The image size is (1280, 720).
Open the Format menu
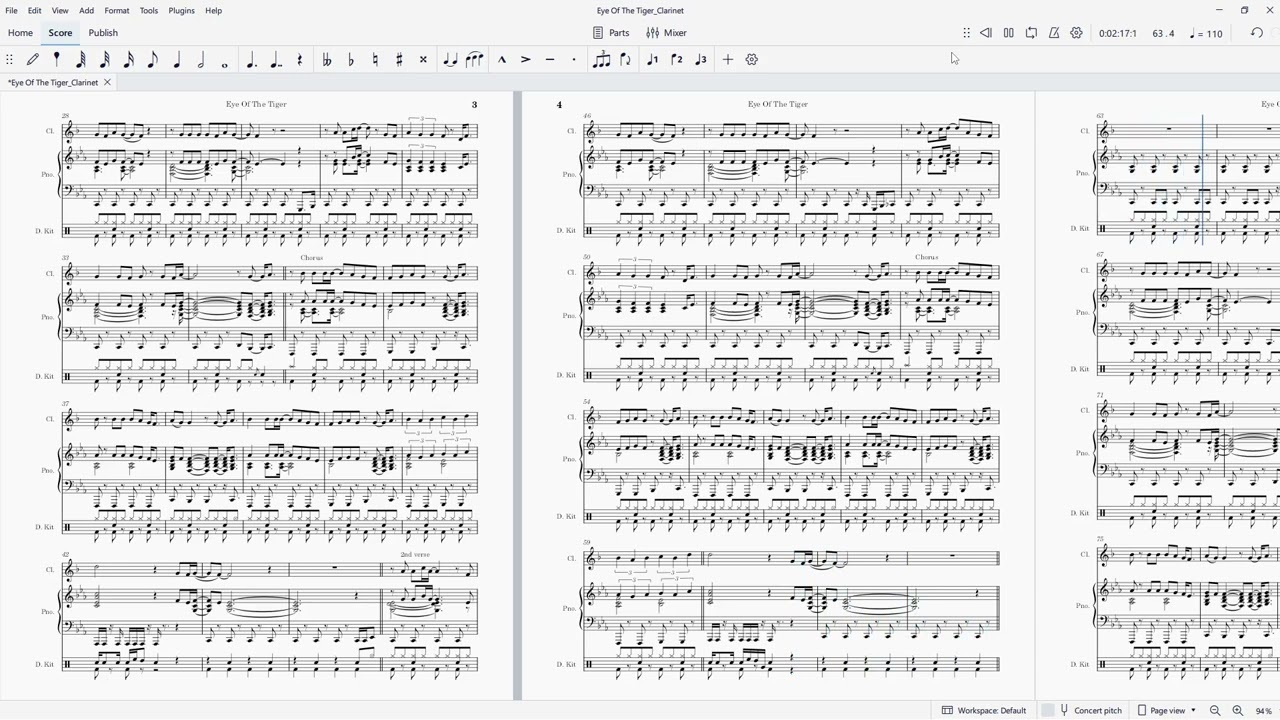pos(117,10)
